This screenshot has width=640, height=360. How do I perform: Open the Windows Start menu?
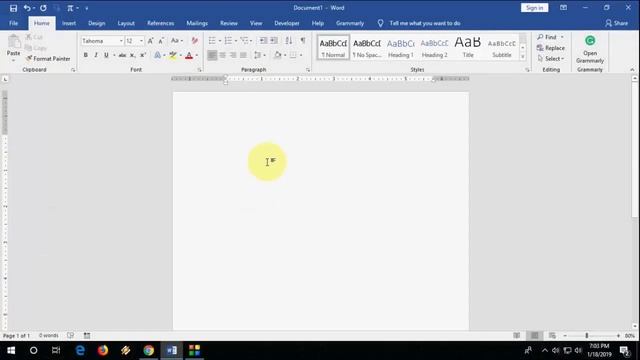coord(11,350)
